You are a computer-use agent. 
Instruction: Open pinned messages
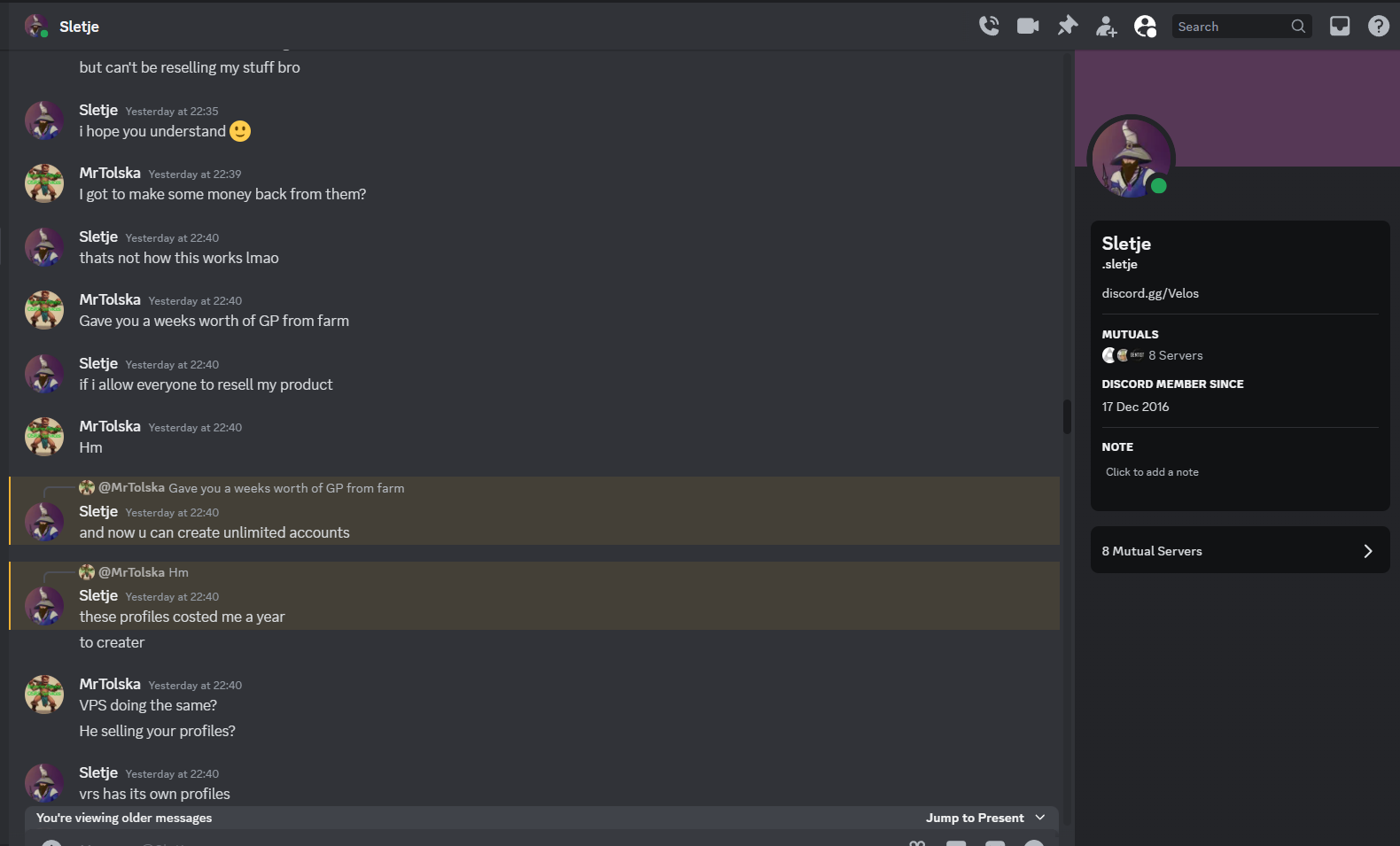(1068, 27)
